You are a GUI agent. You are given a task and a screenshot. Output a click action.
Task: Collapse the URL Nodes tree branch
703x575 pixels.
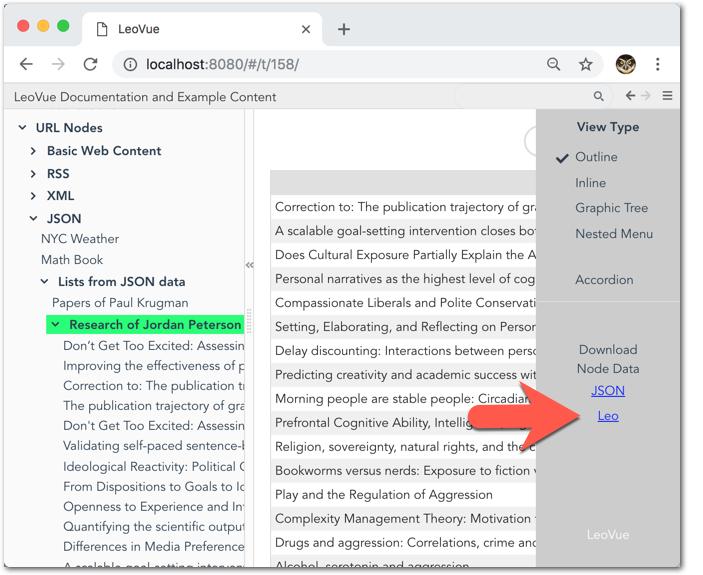pos(22,128)
